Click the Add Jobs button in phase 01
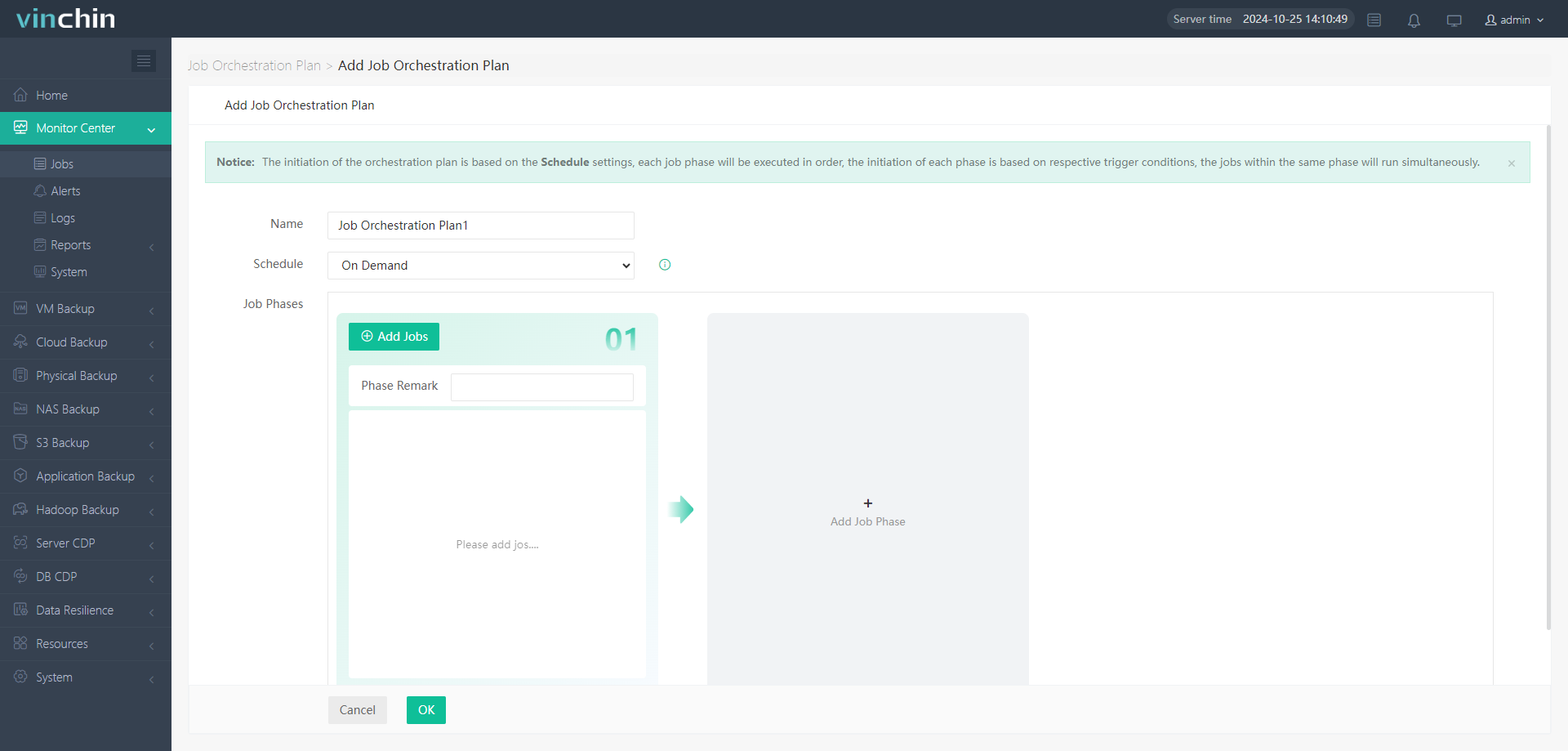The width and height of the screenshot is (1568, 751). coord(394,336)
